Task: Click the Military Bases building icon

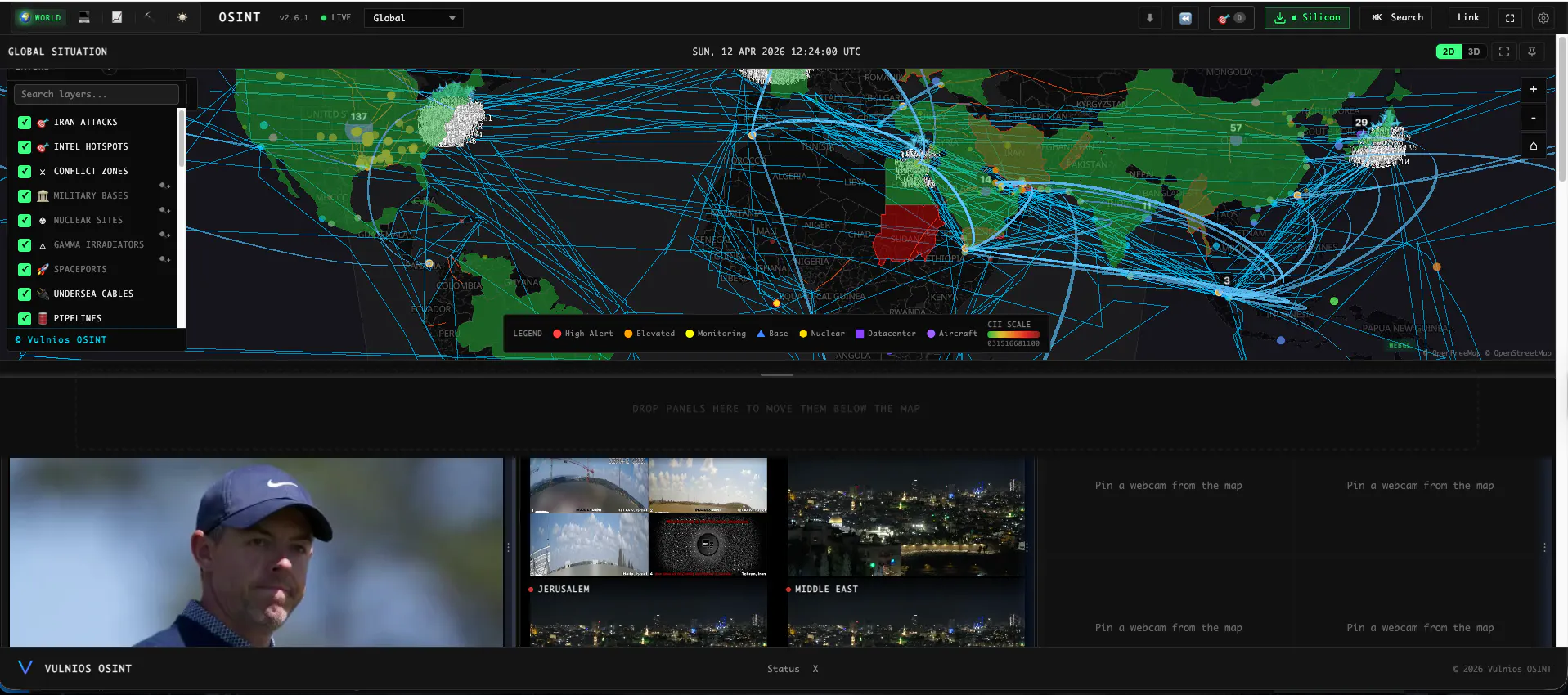Action: [x=43, y=196]
